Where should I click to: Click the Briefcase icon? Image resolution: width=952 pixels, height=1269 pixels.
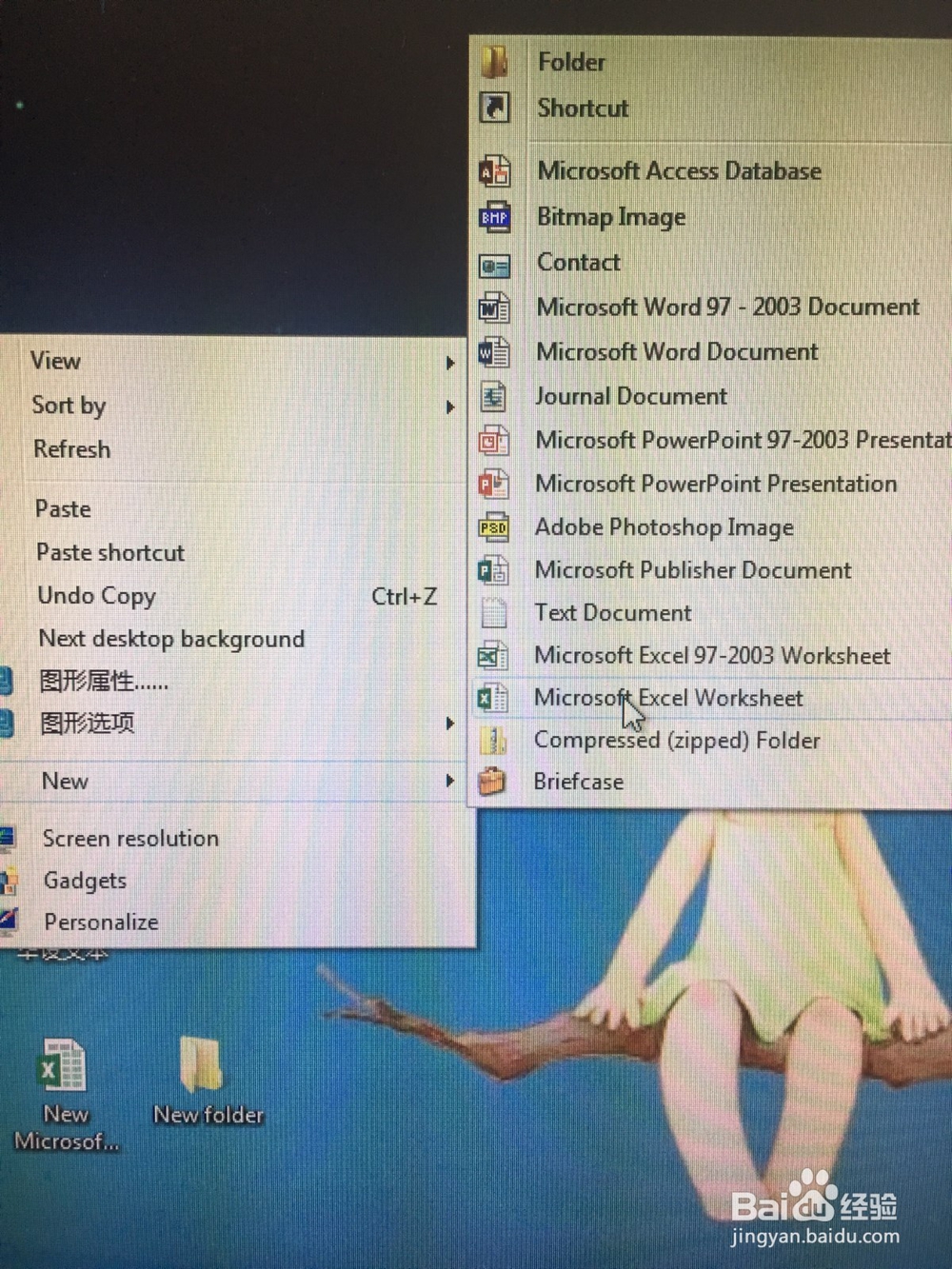point(491,782)
